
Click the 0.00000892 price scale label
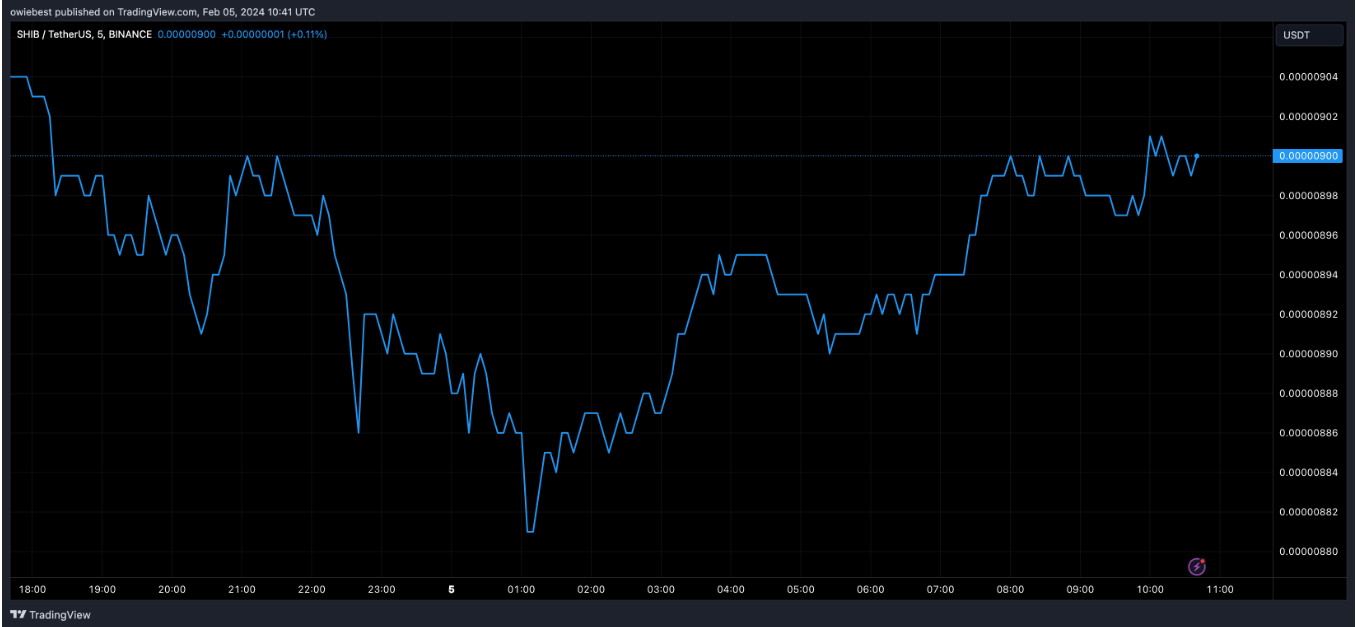click(x=1309, y=314)
